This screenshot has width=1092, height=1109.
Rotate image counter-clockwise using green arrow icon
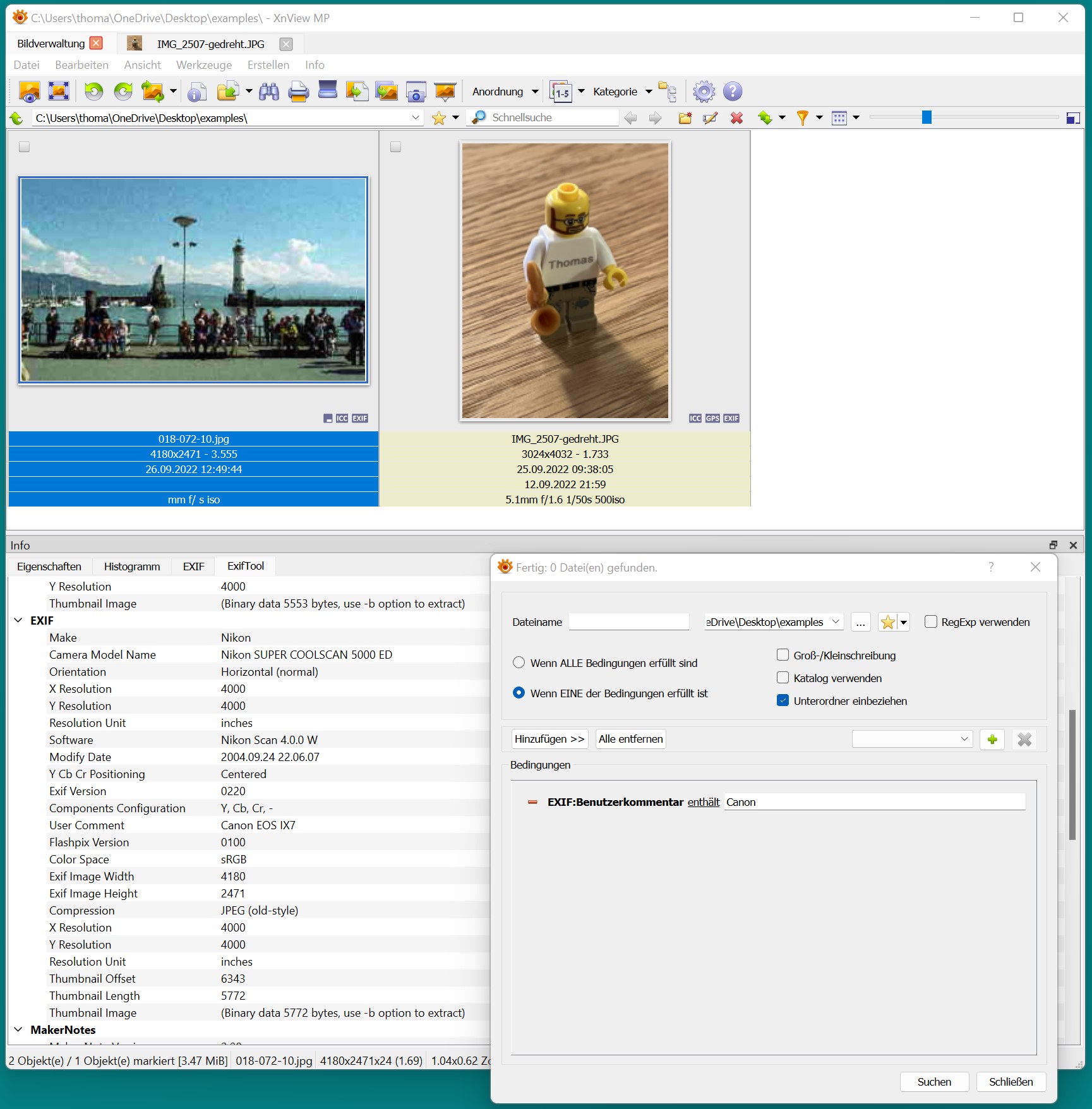point(94,92)
